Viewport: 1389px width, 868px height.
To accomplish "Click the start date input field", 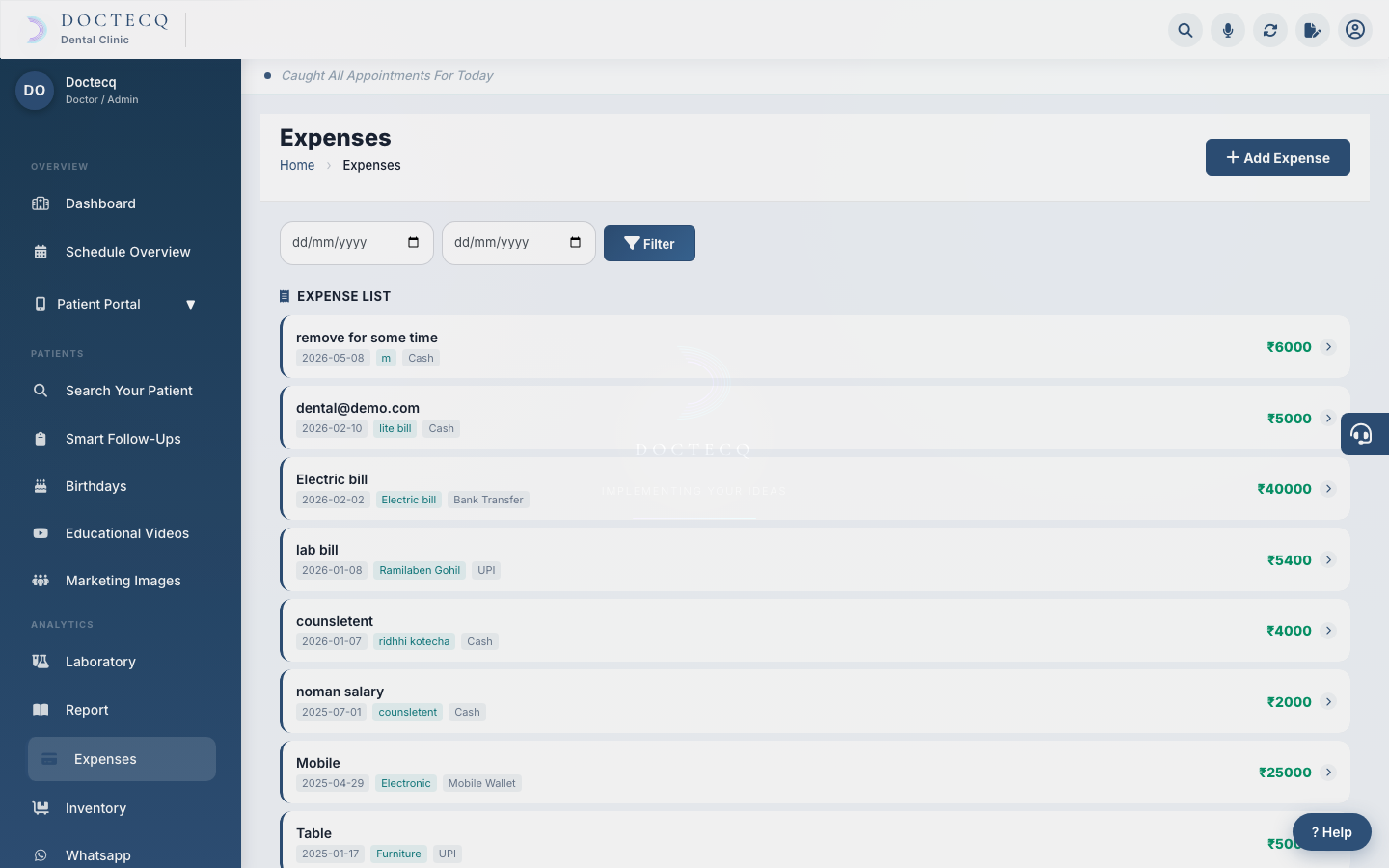I will (x=357, y=243).
